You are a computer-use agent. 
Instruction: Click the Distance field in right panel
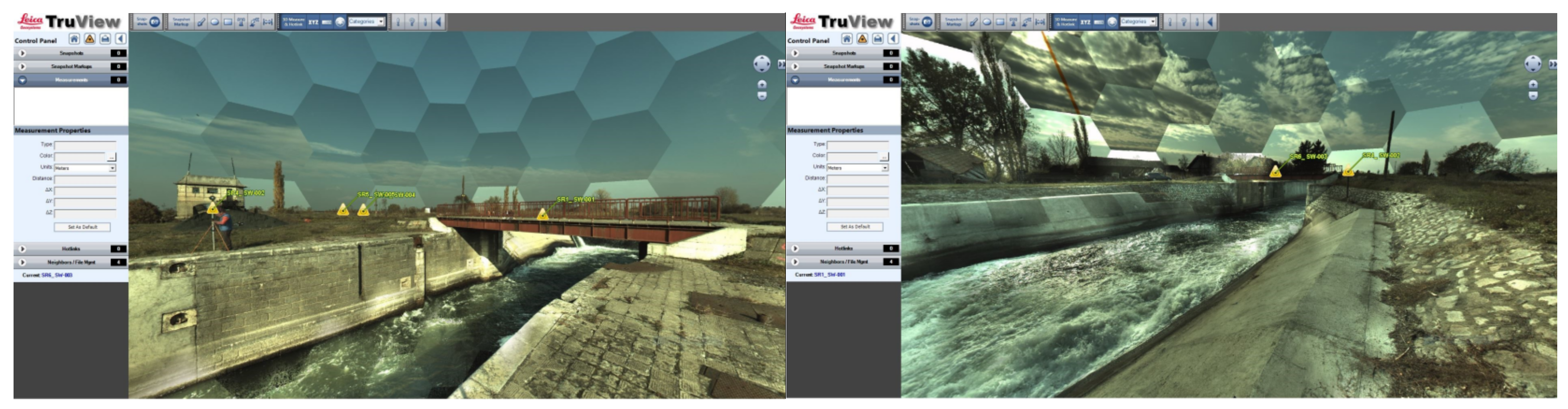(x=857, y=178)
